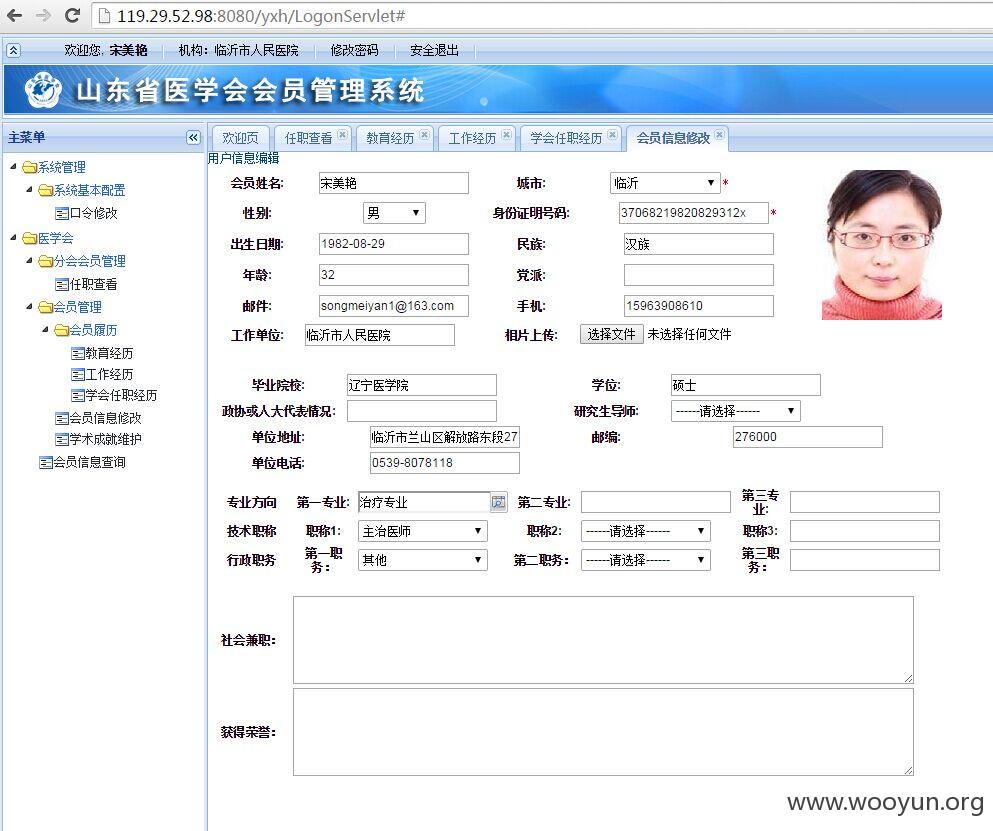Collapse the main menu sidebar panel

(x=194, y=137)
